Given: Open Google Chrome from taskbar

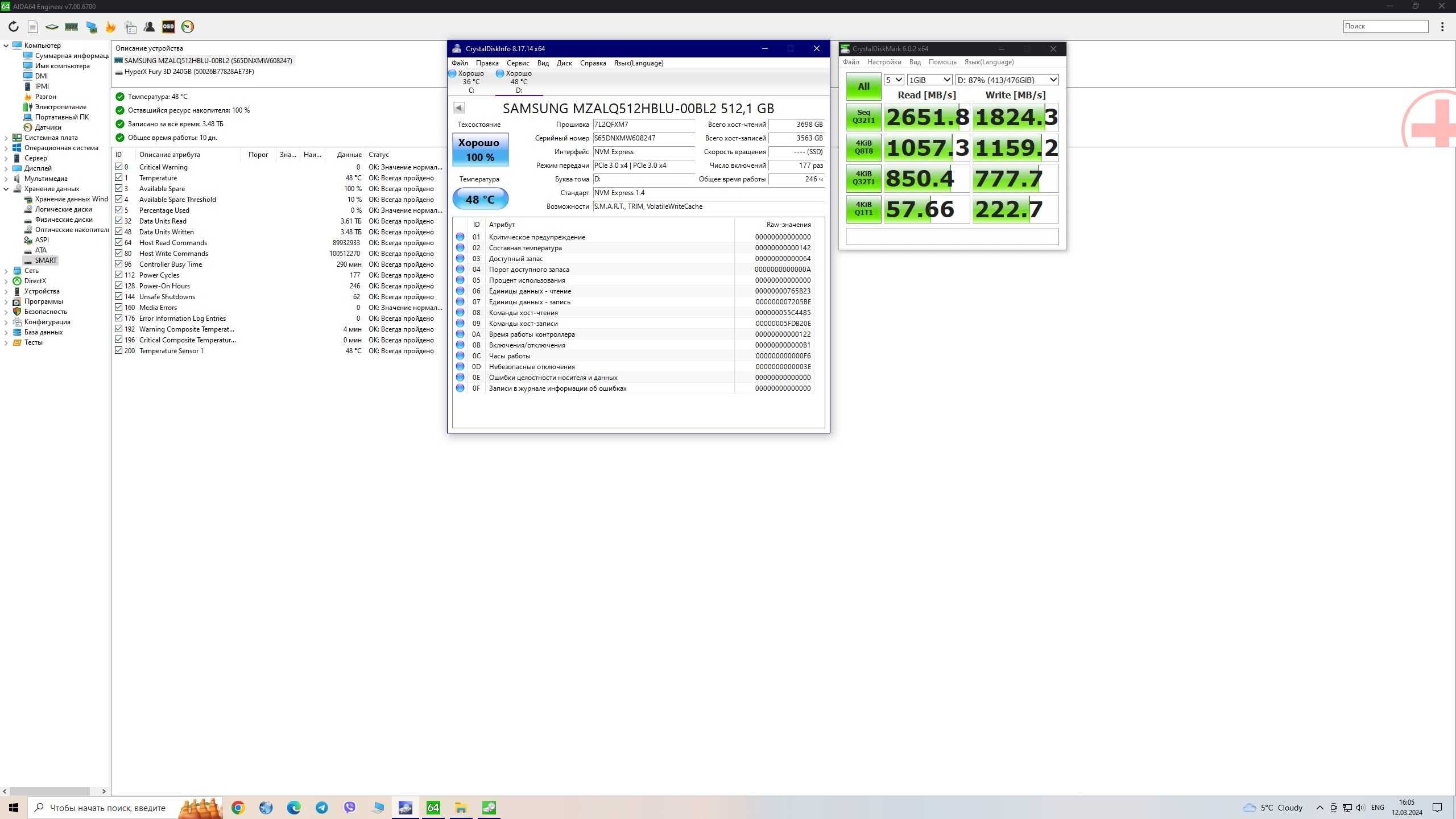Looking at the screenshot, I should (238, 808).
